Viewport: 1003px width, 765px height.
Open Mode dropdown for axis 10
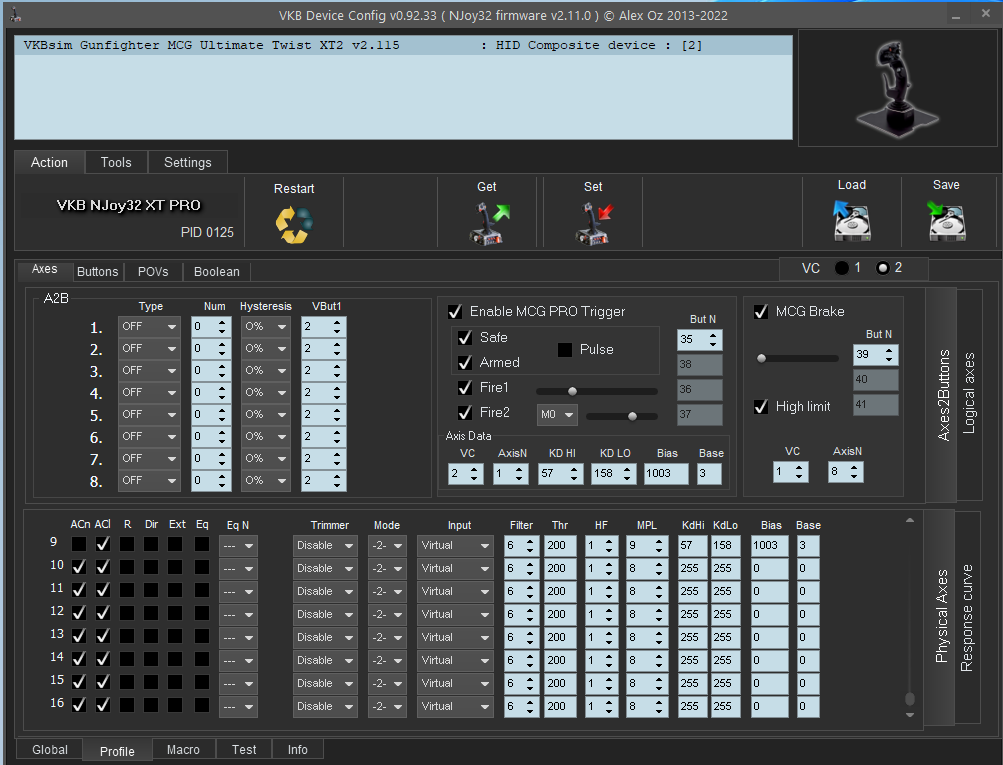click(387, 569)
